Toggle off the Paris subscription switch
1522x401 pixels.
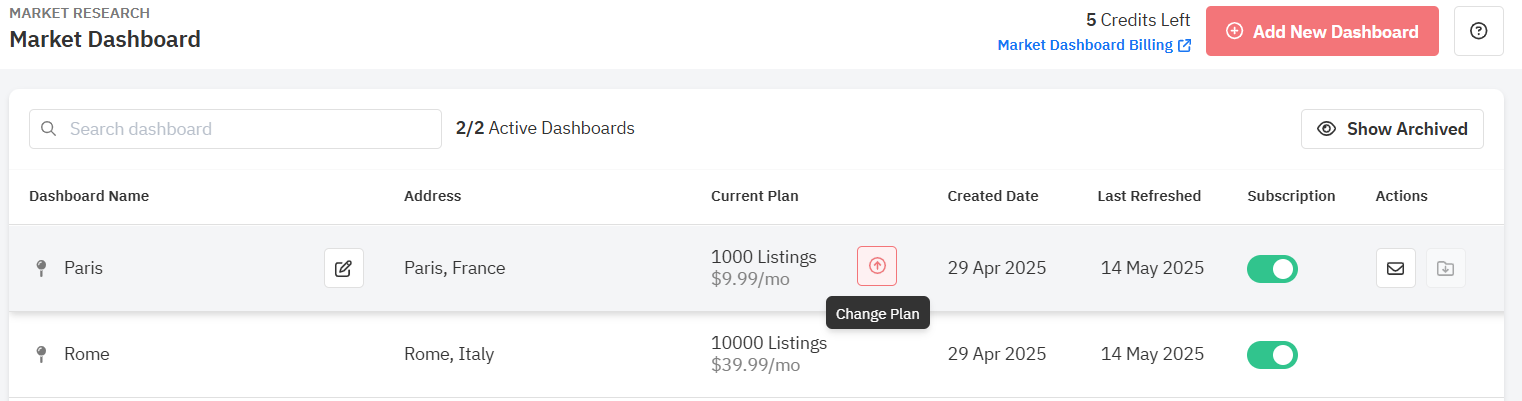coord(1272,269)
